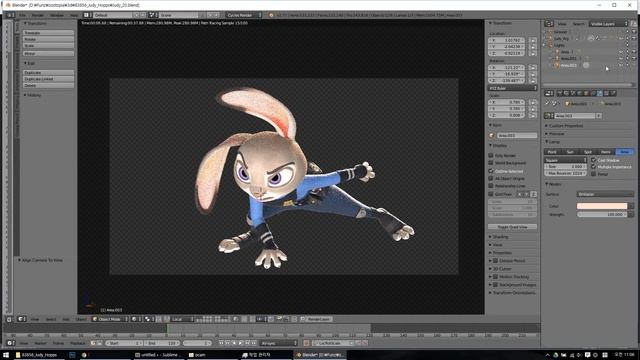Click the timeline editor type icon
Screen dimensions: 640x360
pyautogui.click(x=11, y=343)
